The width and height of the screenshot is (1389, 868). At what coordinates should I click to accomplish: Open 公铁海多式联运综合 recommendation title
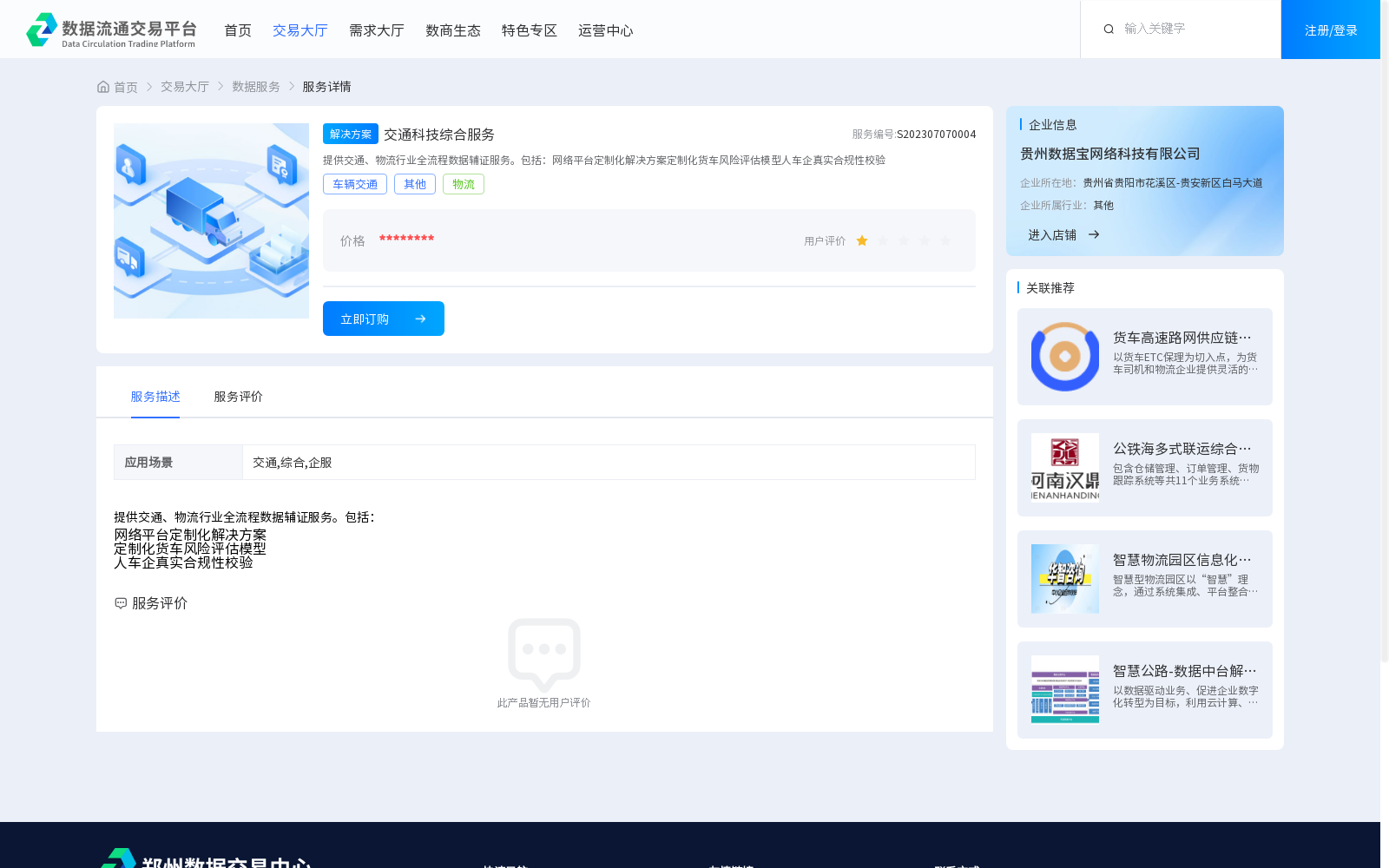[1182, 449]
